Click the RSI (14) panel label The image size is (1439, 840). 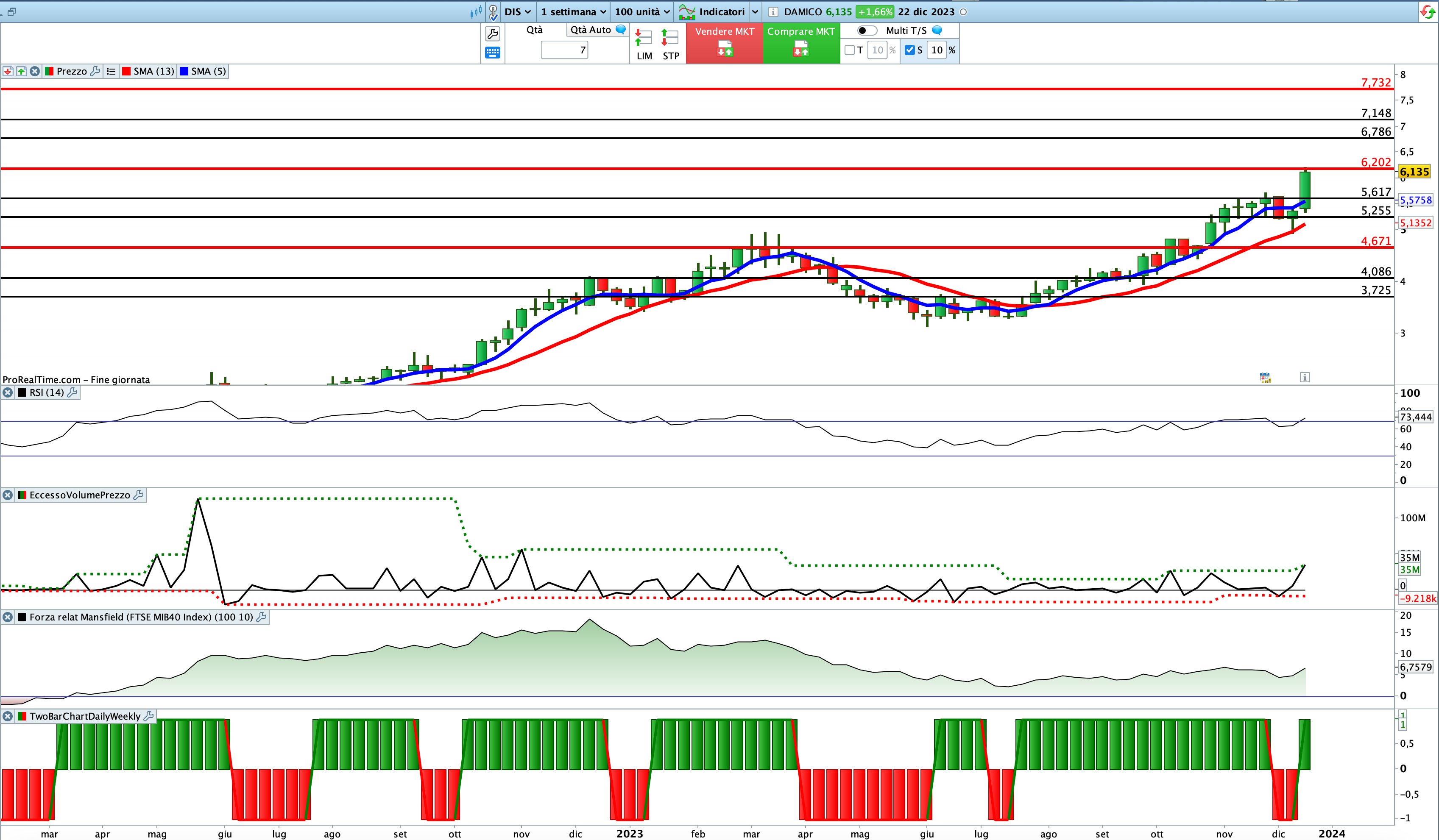coord(47,392)
